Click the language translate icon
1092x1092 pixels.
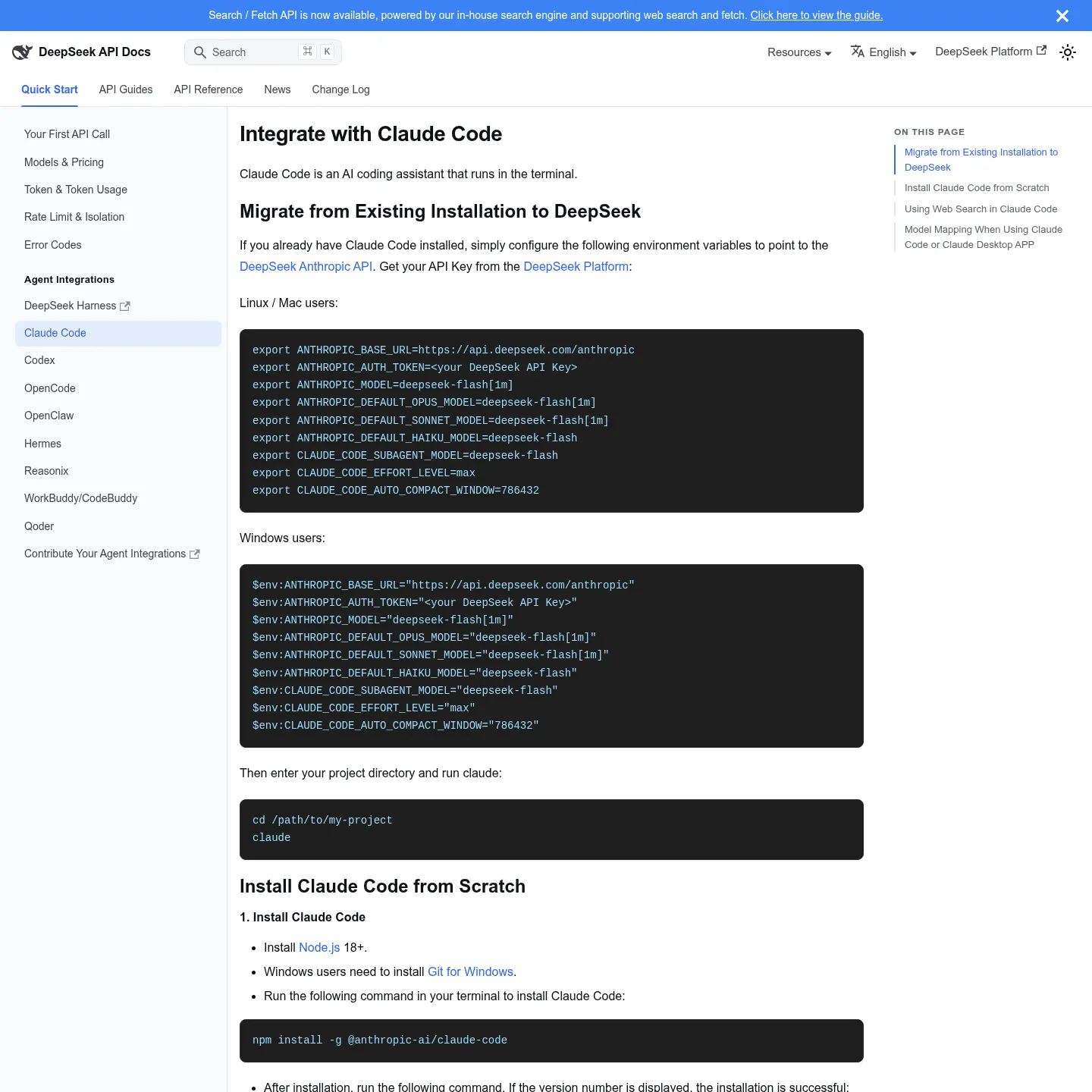(858, 52)
